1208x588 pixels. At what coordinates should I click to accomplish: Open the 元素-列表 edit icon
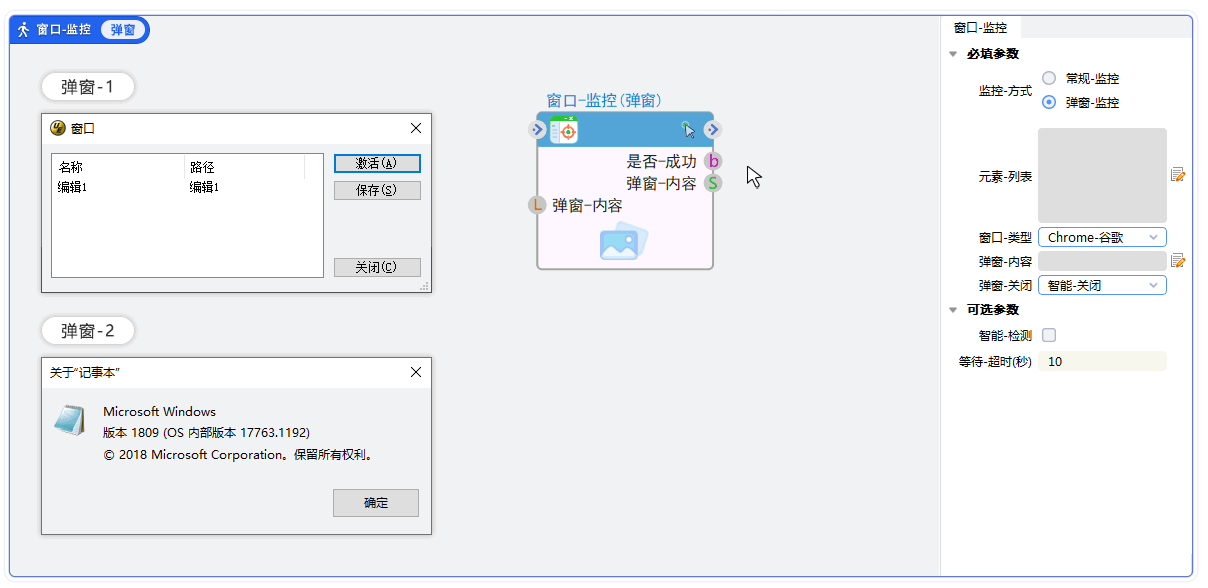[1178, 175]
